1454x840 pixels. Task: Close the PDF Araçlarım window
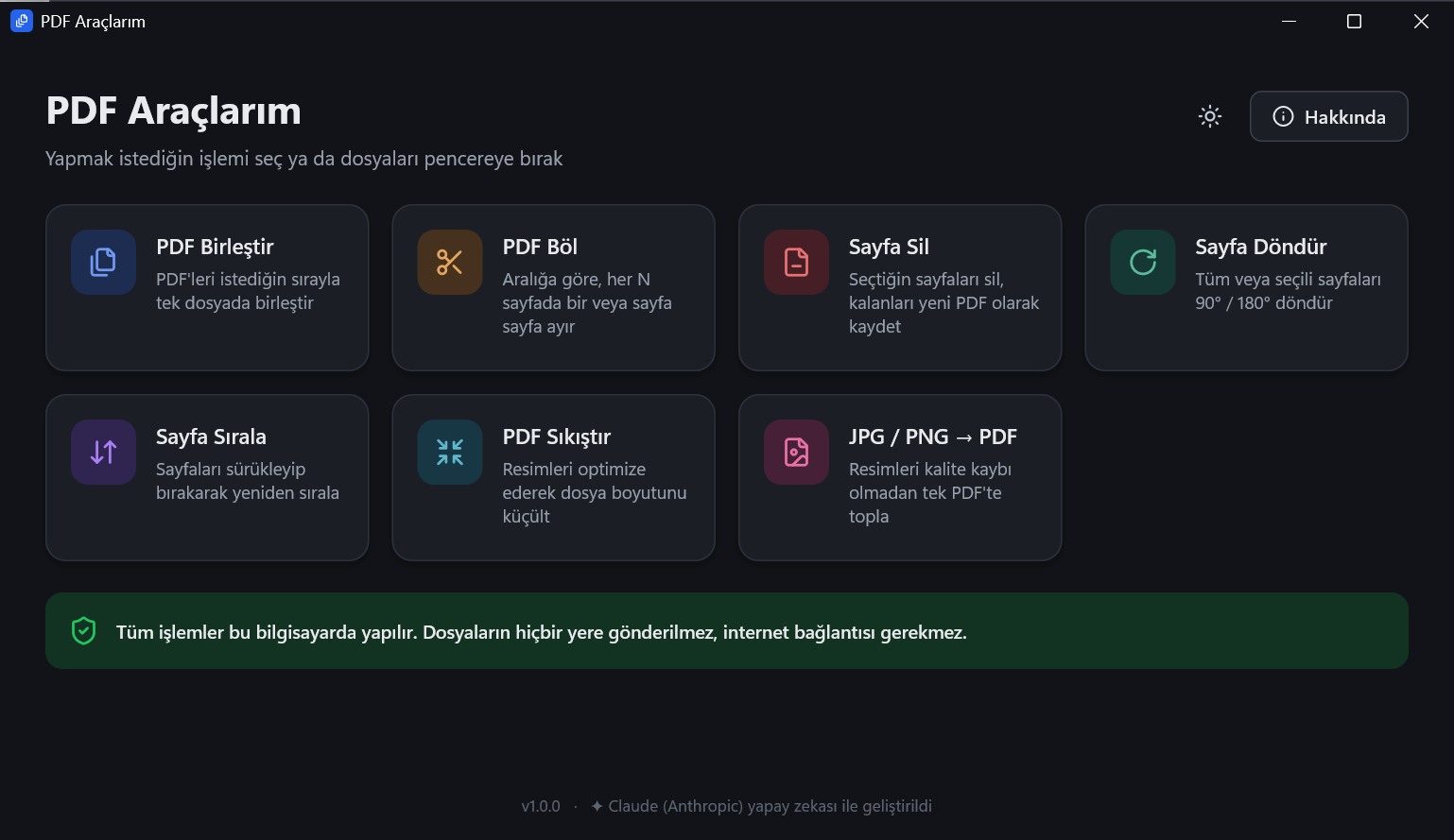click(1421, 21)
